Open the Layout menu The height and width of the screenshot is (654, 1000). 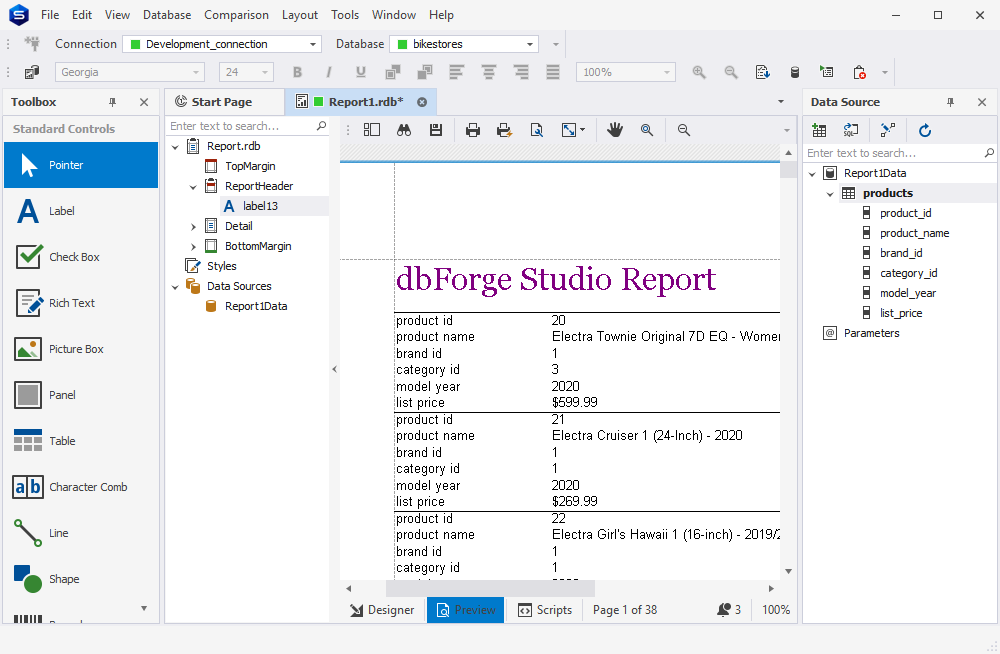click(300, 15)
